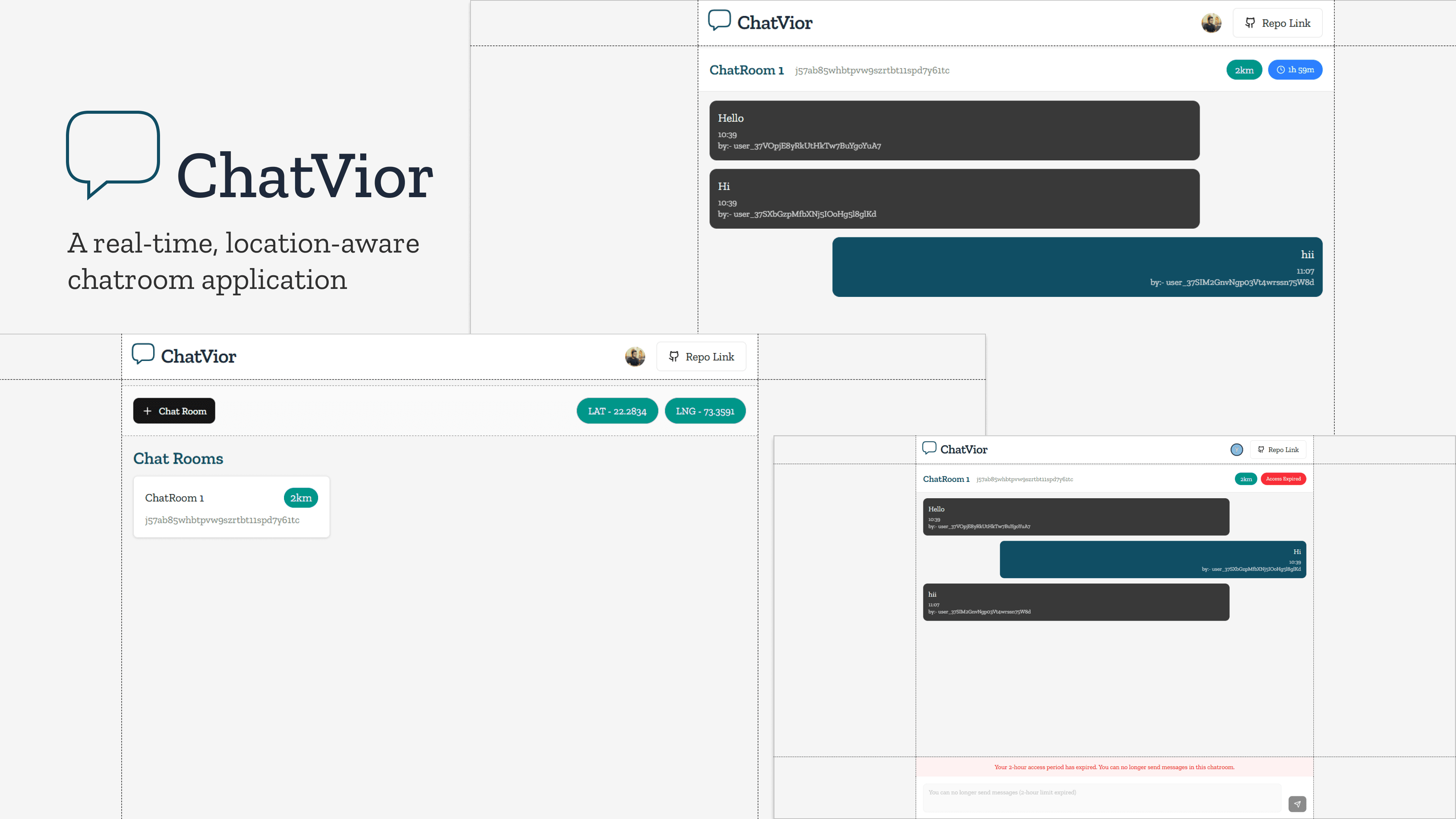This screenshot has height=819, width=1456.
Task: Click the red Access Expired badge
Action: 1283,479
